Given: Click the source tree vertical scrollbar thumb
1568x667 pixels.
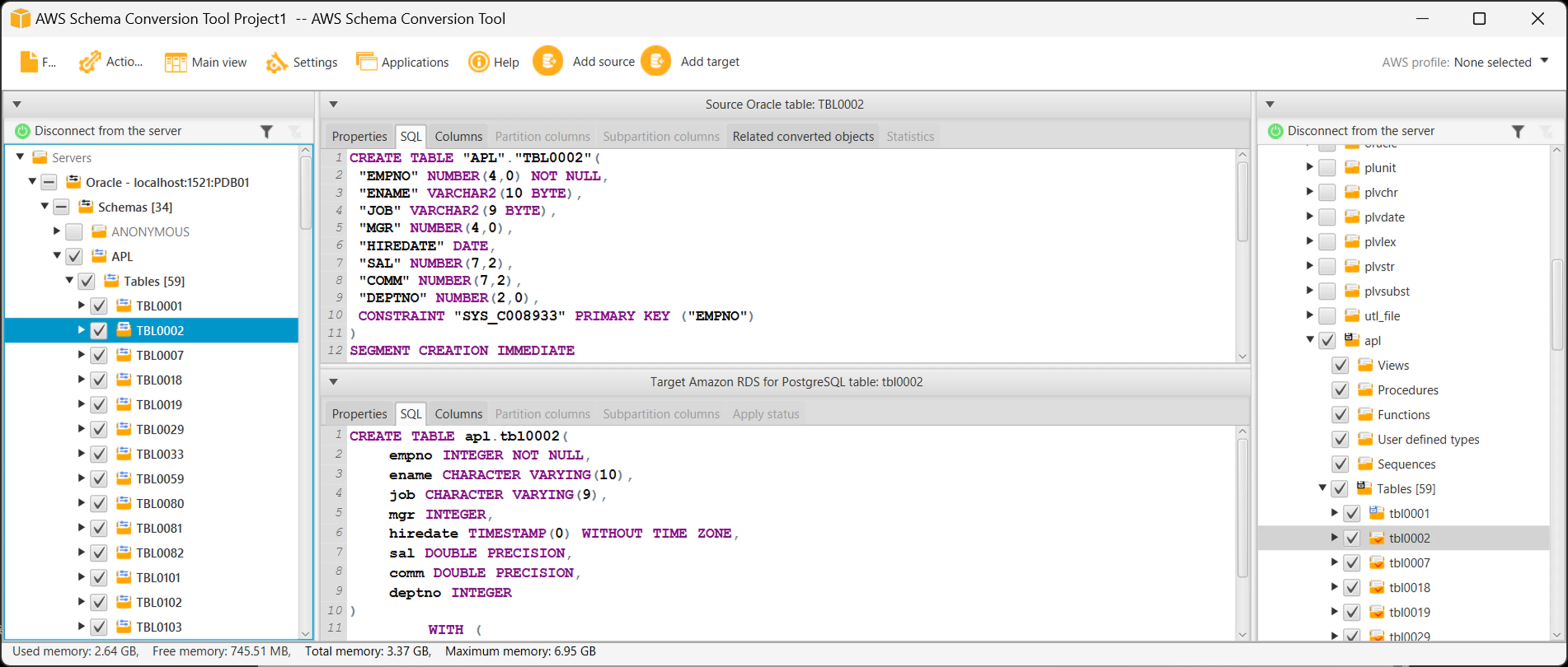Looking at the screenshot, I should tap(305, 192).
